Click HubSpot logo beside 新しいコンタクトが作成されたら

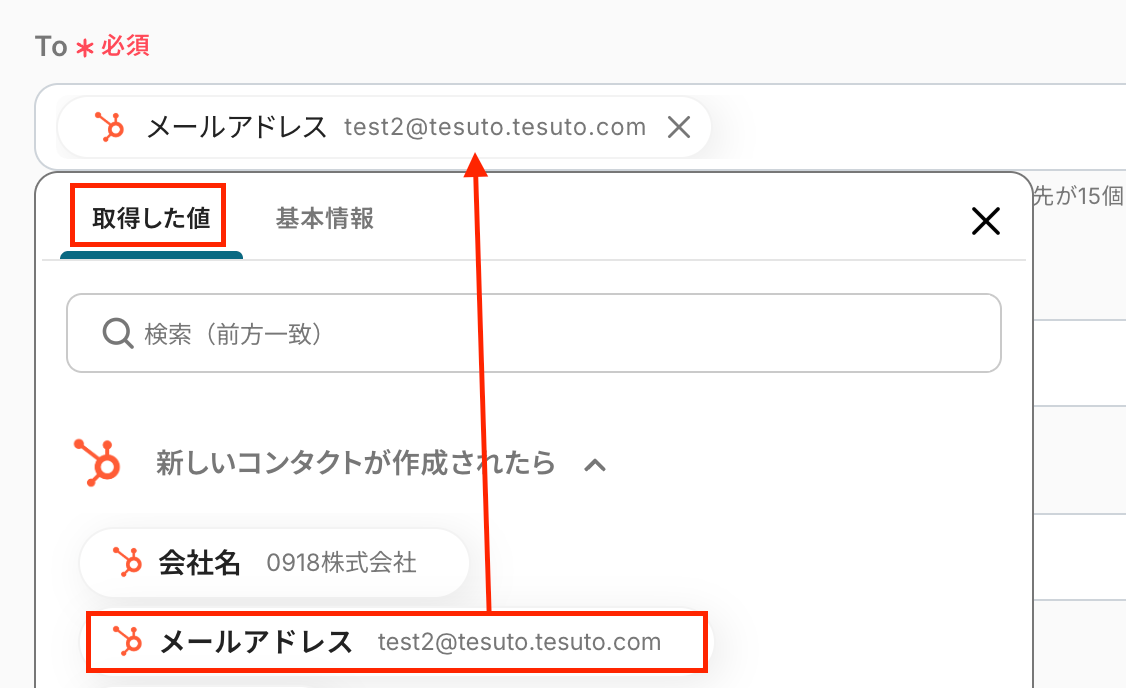(x=97, y=462)
